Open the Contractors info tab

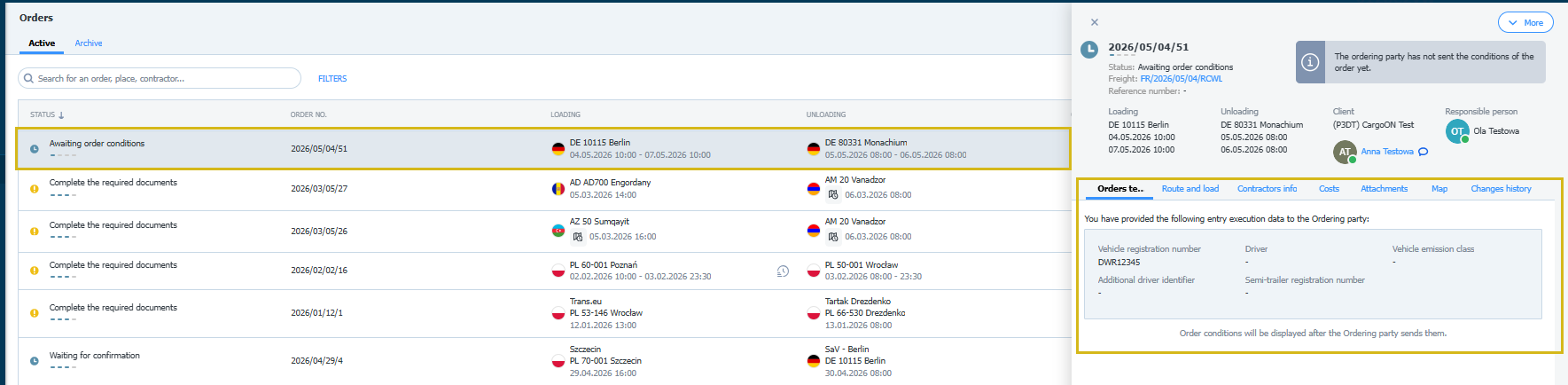coord(1267,189)
